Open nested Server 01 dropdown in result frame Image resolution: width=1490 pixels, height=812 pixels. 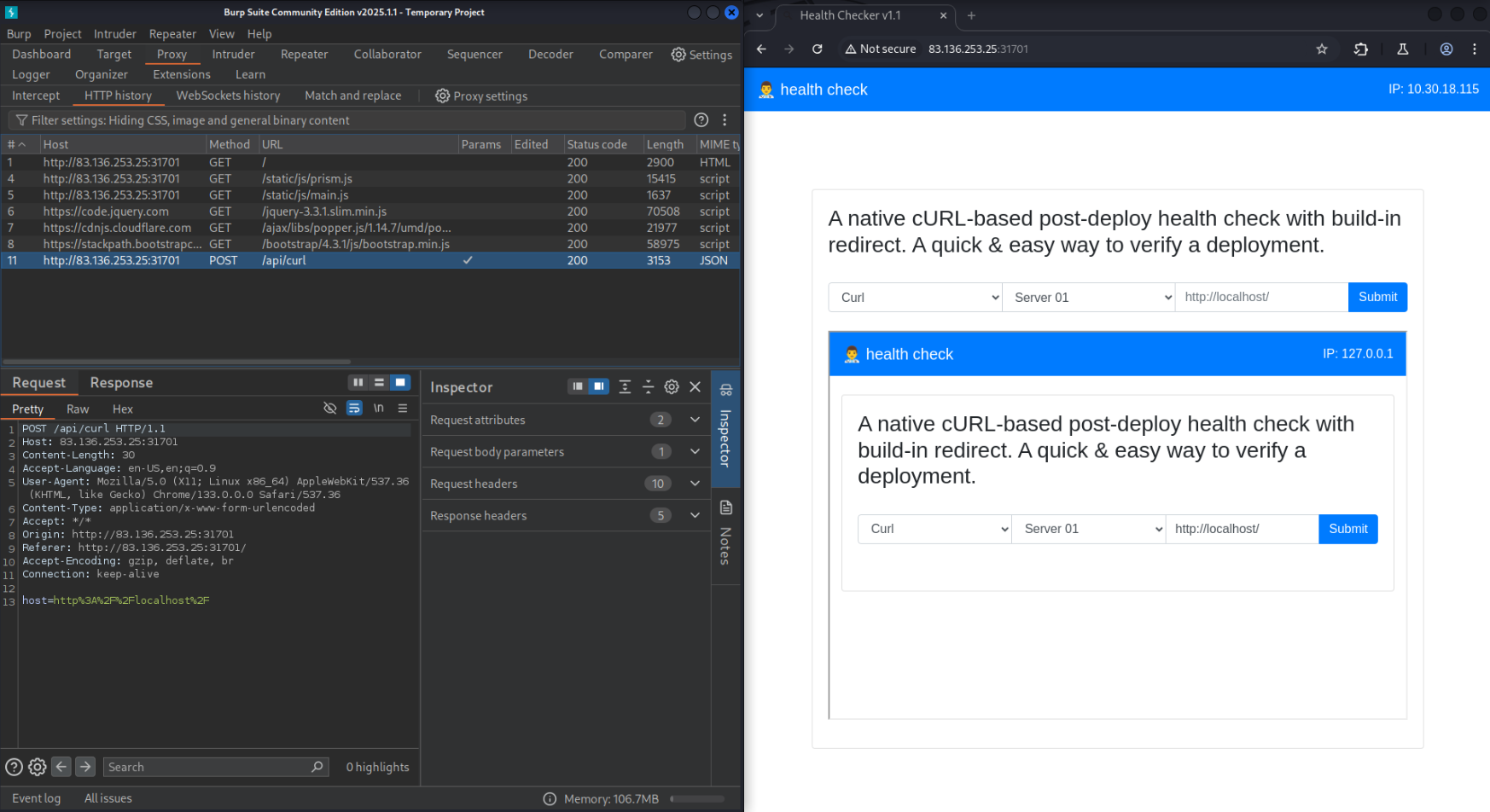point(1089,529)
